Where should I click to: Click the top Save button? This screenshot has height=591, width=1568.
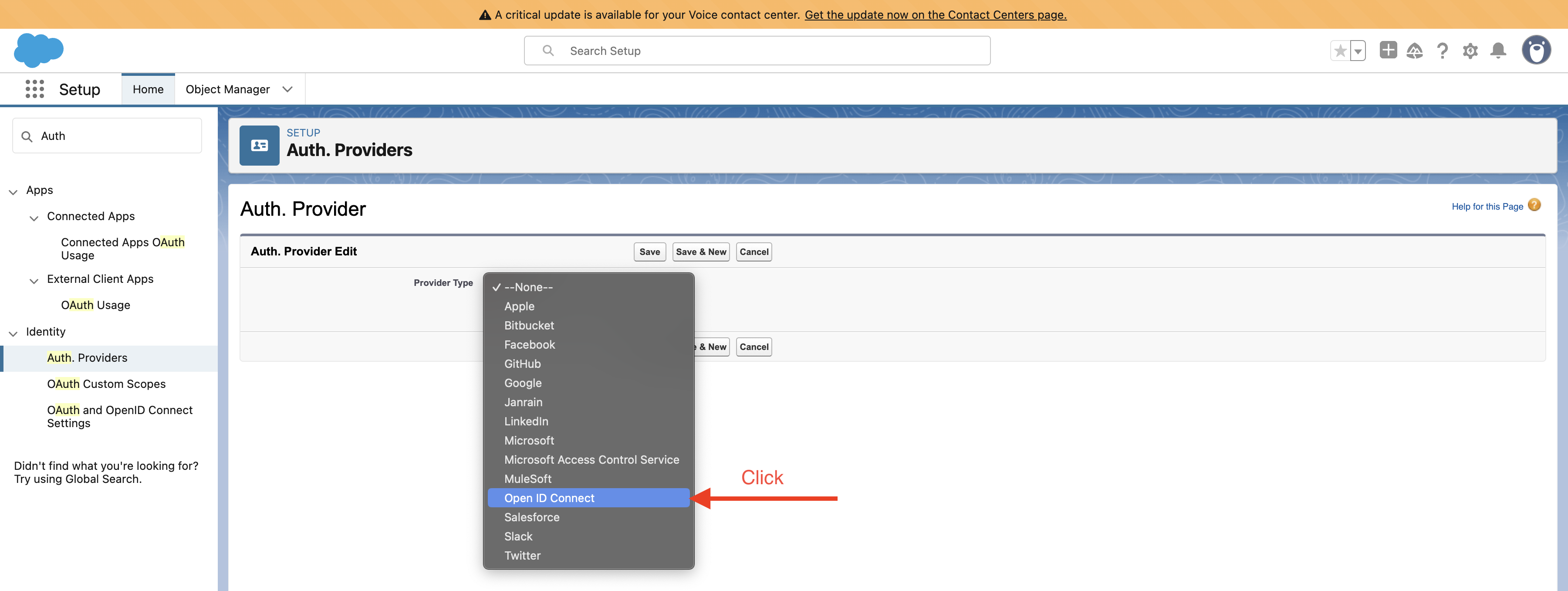click(649, 251)
